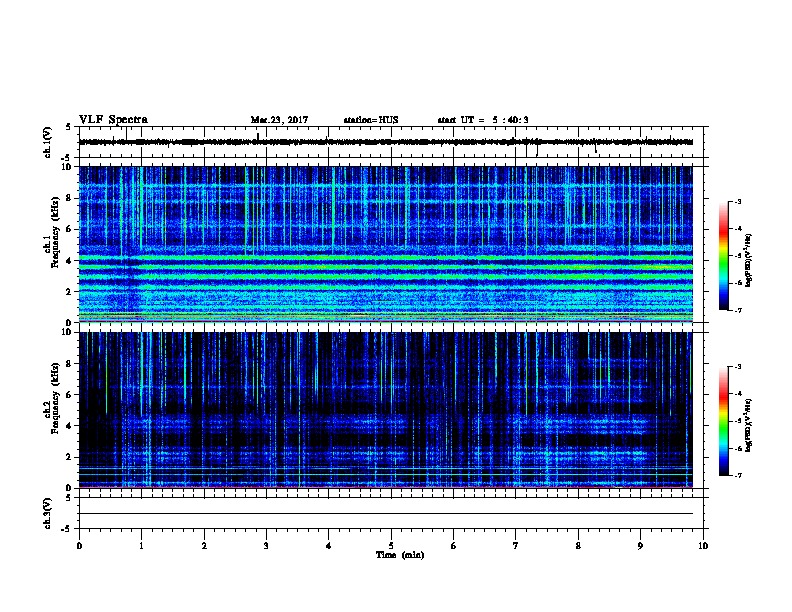This screenshot has width=792, height=612.
Task: Click the "-5" tick of ch.3(V) axis
Action: tap(67, 529)
